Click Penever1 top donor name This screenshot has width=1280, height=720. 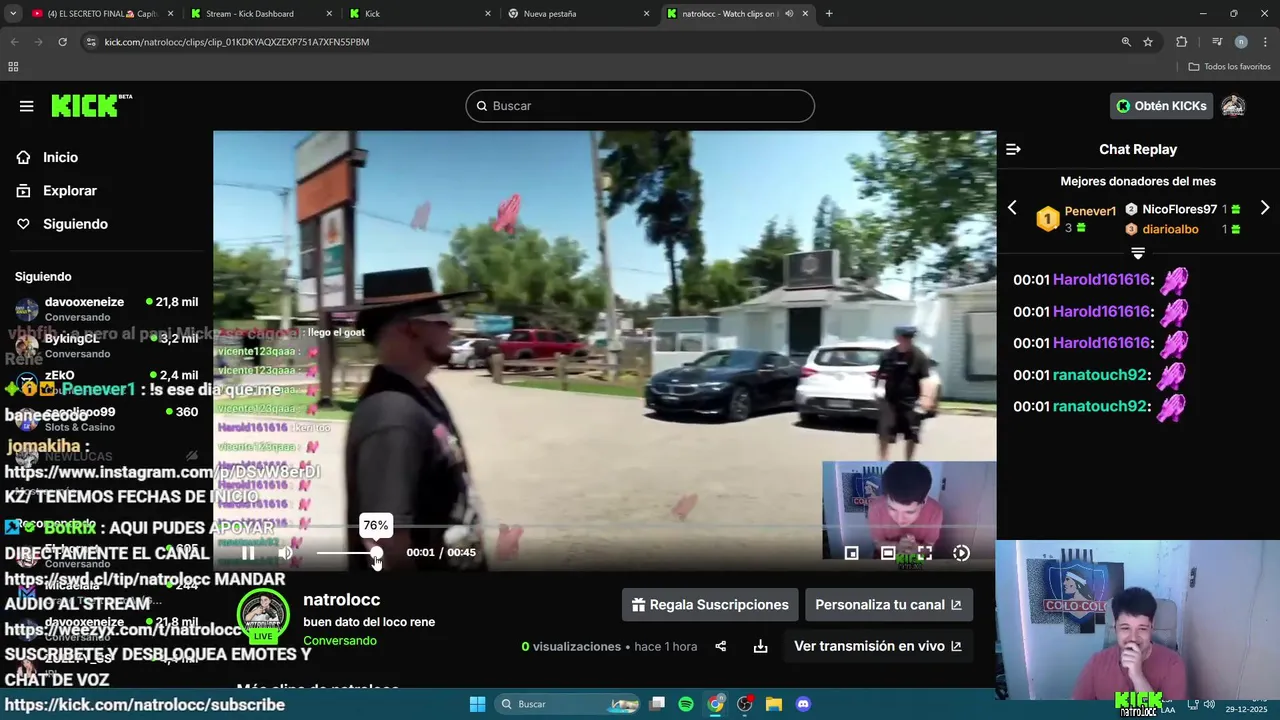click(x=1090, y=211)
